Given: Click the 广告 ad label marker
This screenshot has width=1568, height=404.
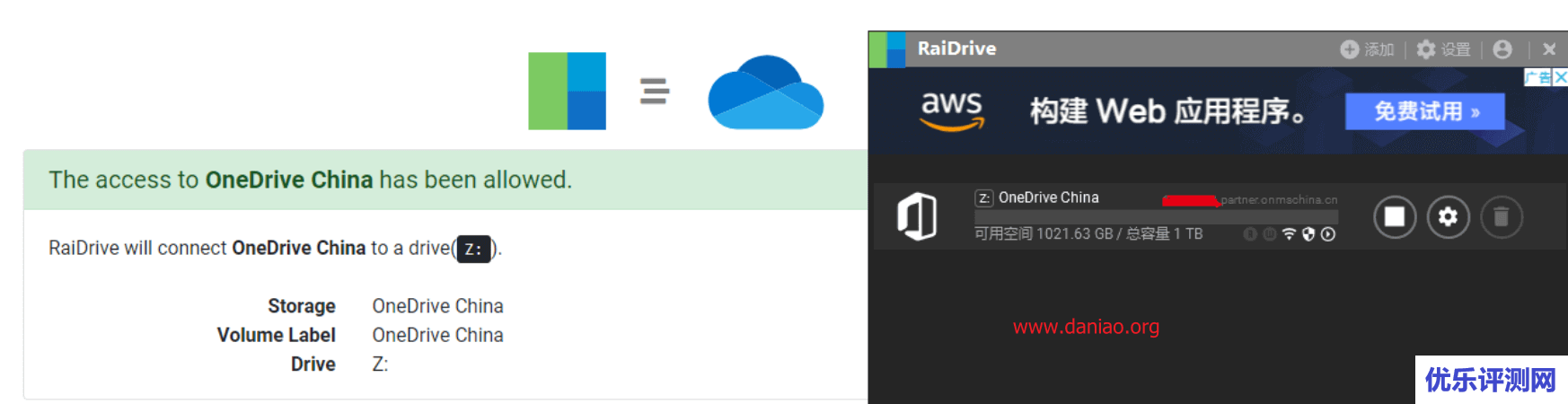Looking at the screenshot, I should pos(1538,77).
